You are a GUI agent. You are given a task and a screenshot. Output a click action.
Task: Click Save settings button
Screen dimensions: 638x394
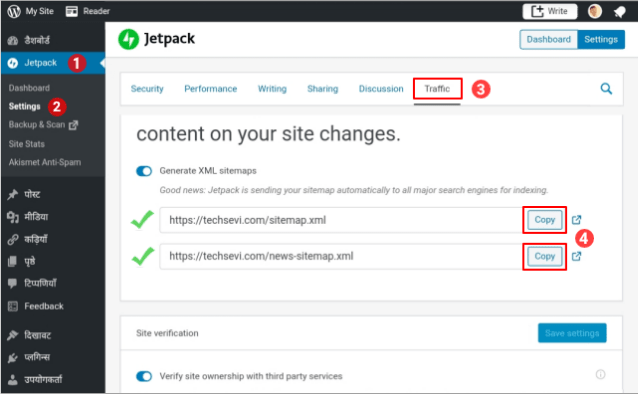[x=572, y=333]
